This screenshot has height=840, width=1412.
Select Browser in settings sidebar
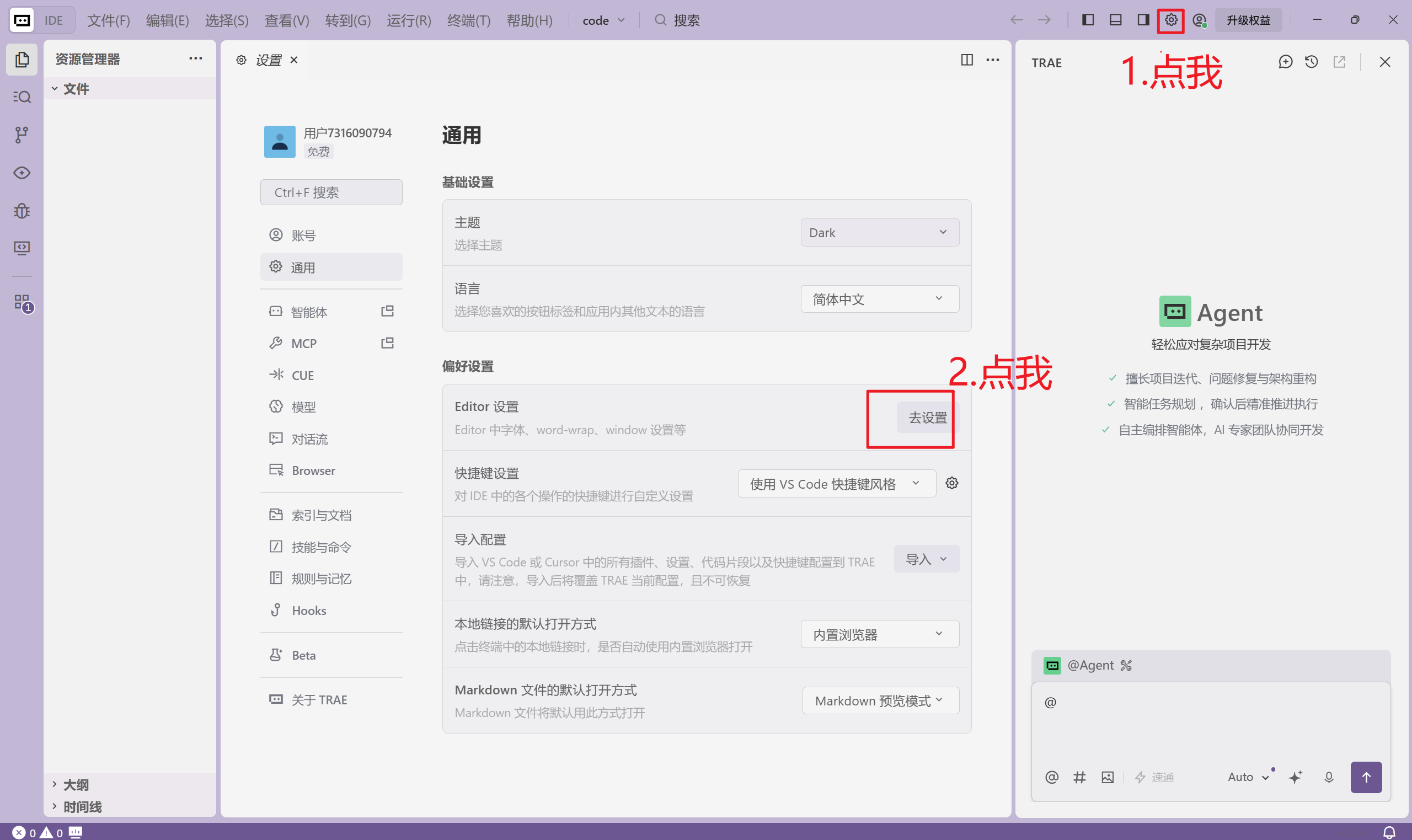(331, 470)
